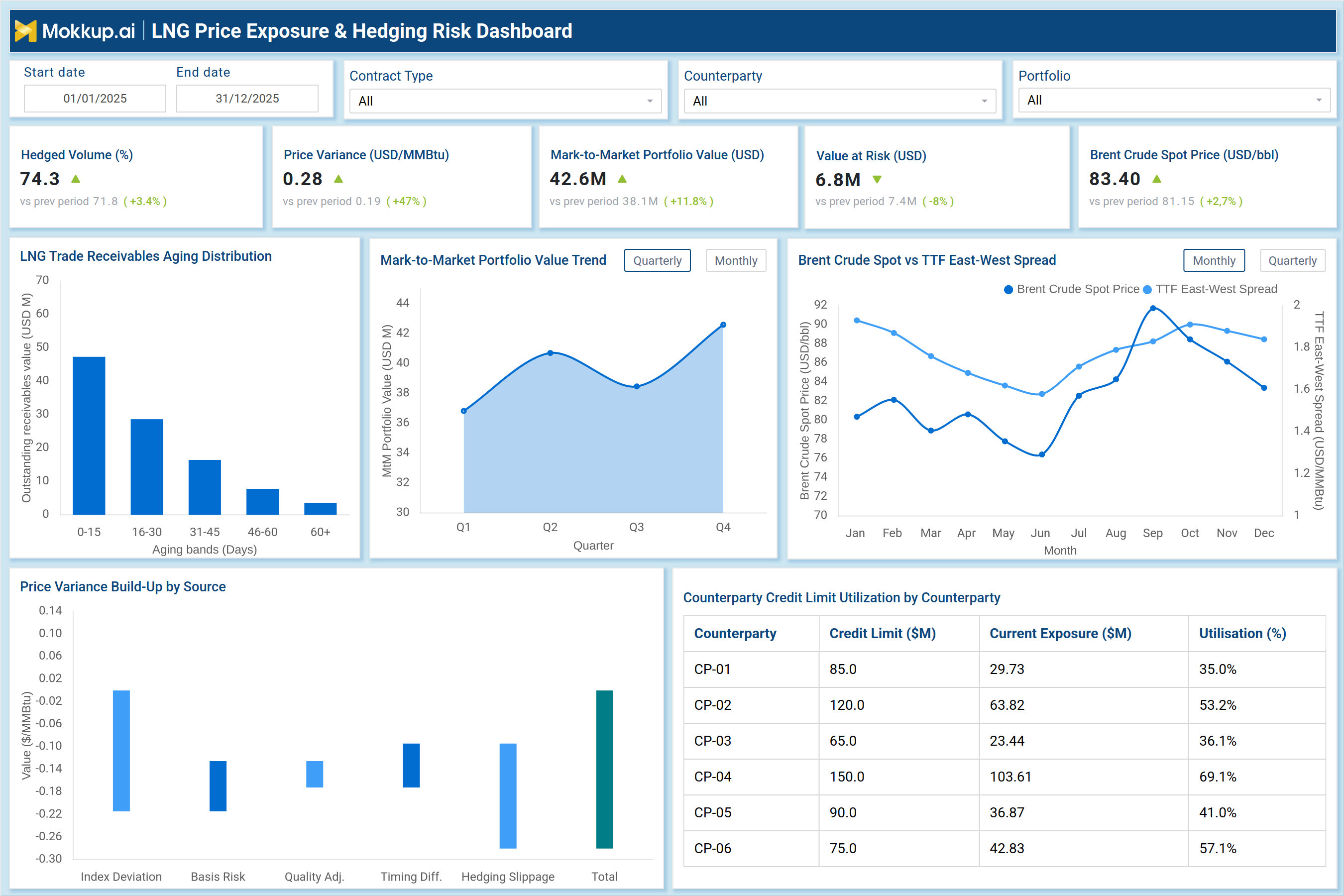1344x896 pixels.
Task: Click the Hedging Slippage waterfall bar
Action: [x=508, y=796]
